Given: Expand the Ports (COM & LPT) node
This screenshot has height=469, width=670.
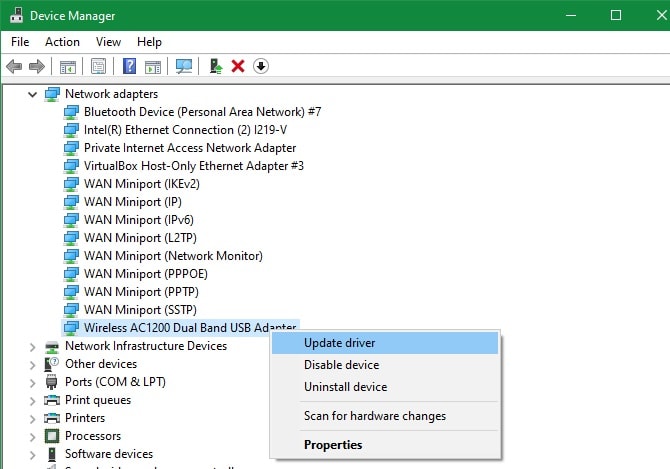Looking at the screenshot, I should click(32, 383).
